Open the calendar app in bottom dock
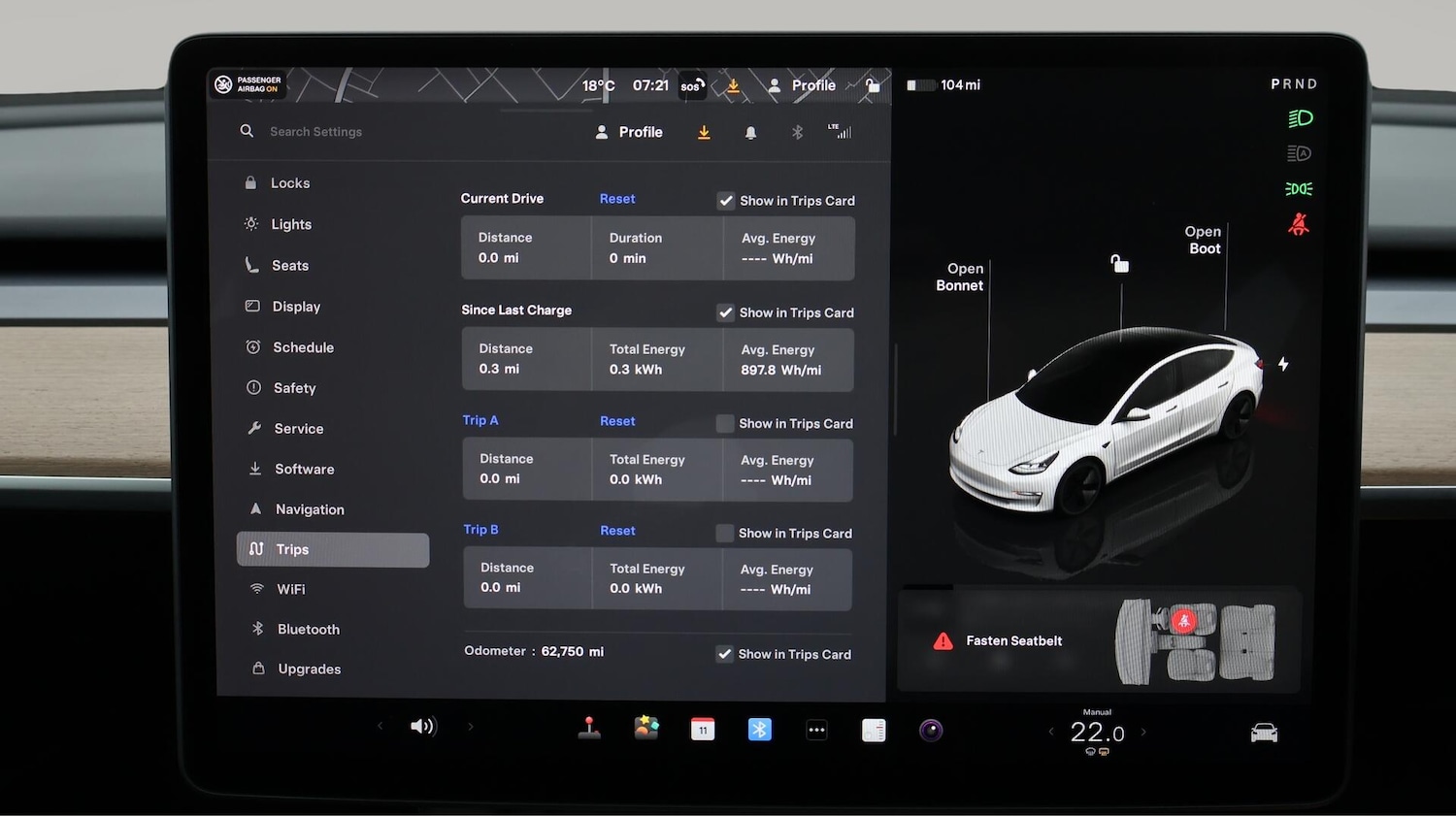The image size is (1456, 816). pyautogui.click(x=703, y=730)
